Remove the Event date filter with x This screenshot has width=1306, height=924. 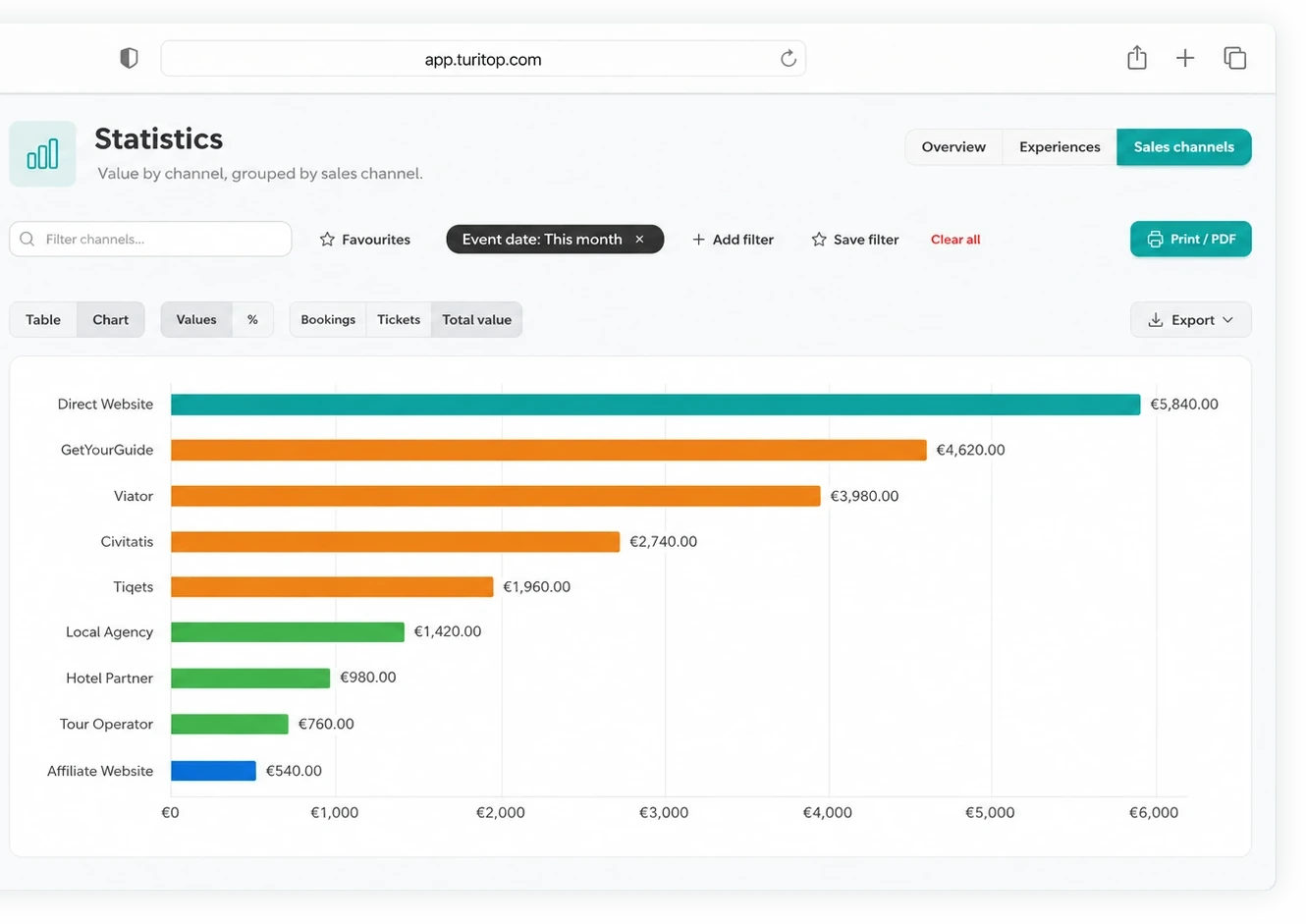point(639,240)
